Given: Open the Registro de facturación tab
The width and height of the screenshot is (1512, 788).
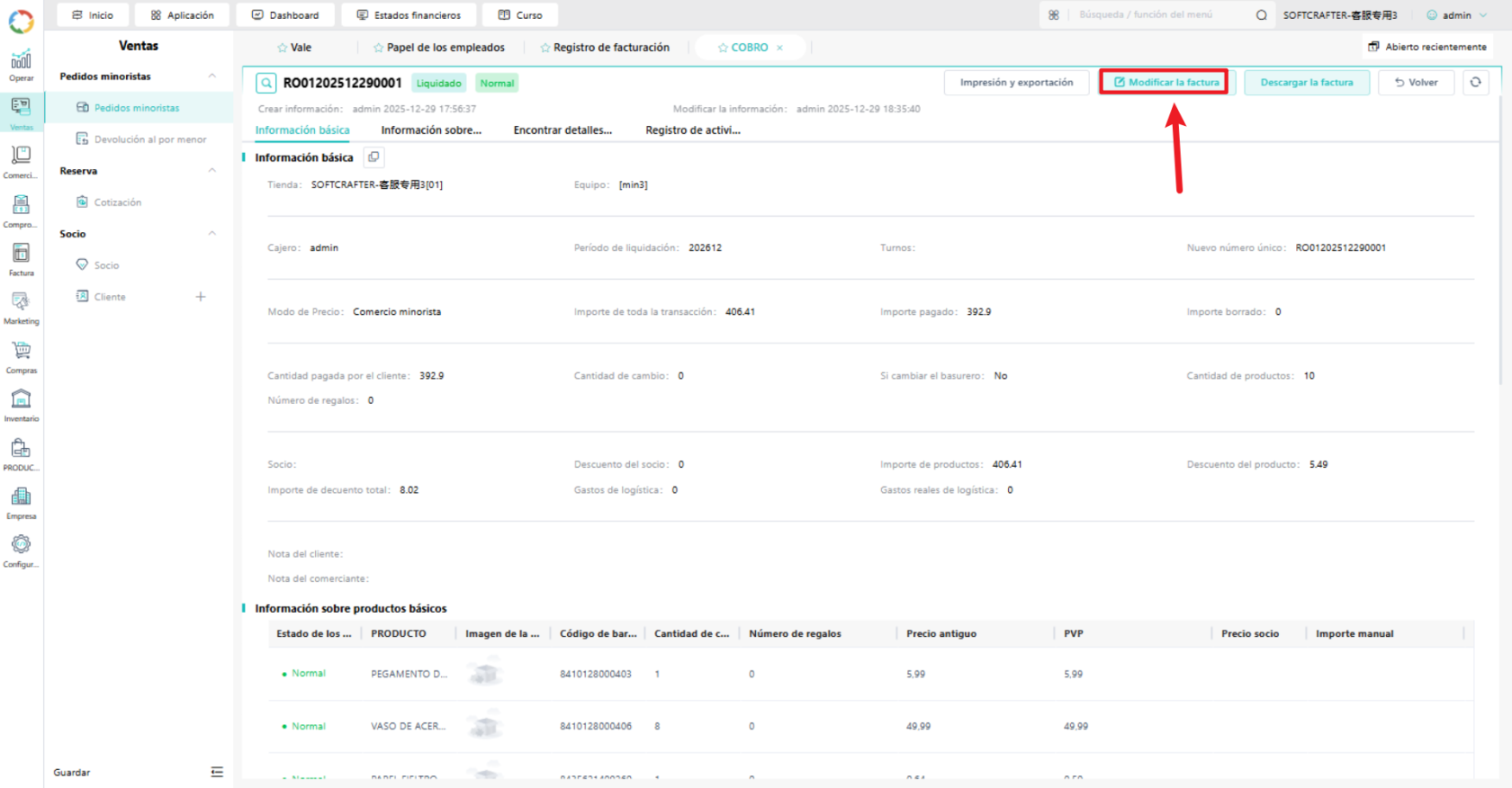Looking at the screenshot, I should click(605, 48).
